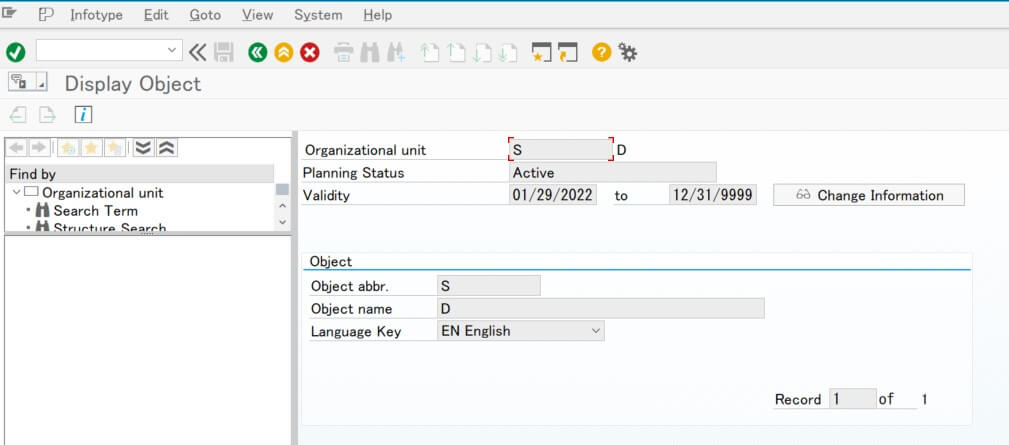The height and width of the screenshot is (445, 1009).
Task: Click the Find by header
Action: (x=140, y=174)
